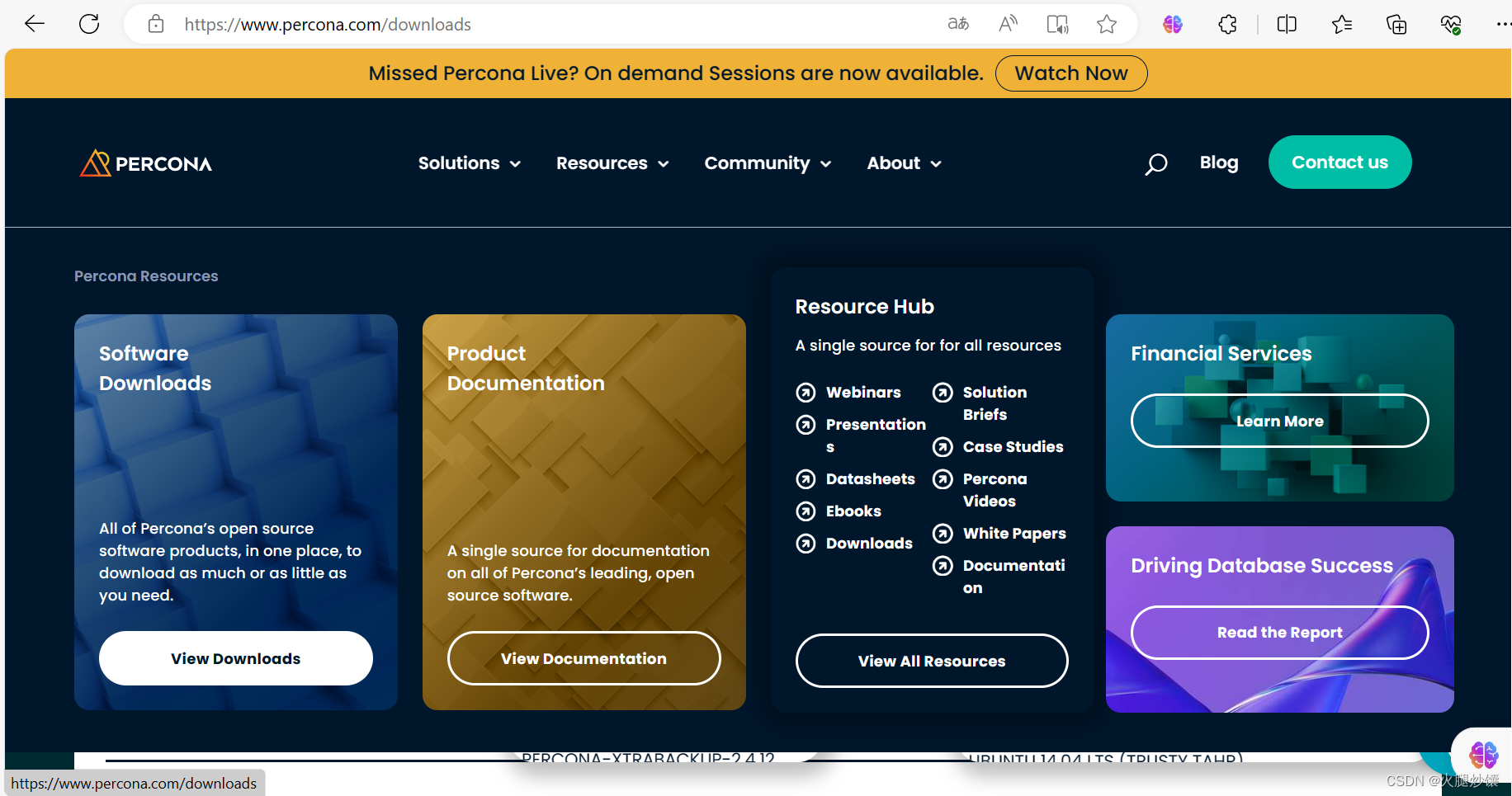Open immersive reader icon
1512x796 pixels.
point(1057,24)
